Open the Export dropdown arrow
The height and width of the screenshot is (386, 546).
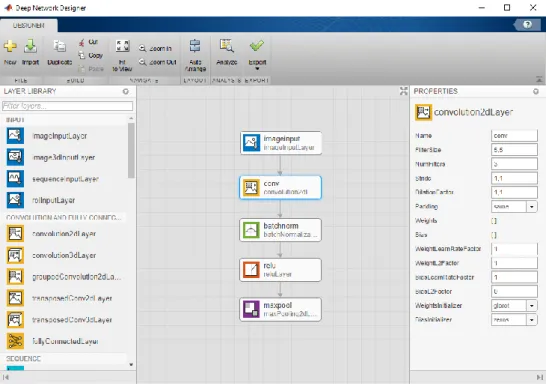tap(257, 69)
